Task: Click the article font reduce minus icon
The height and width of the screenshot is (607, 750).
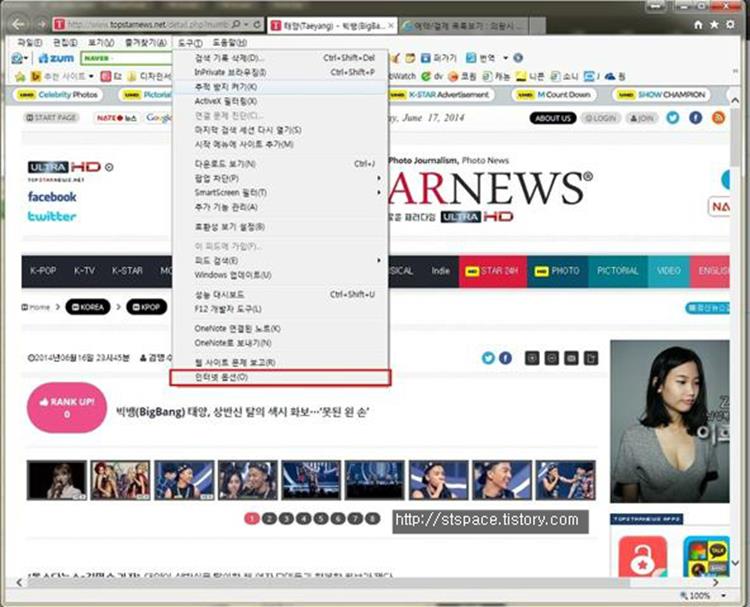Action: (x=551, y=358)
